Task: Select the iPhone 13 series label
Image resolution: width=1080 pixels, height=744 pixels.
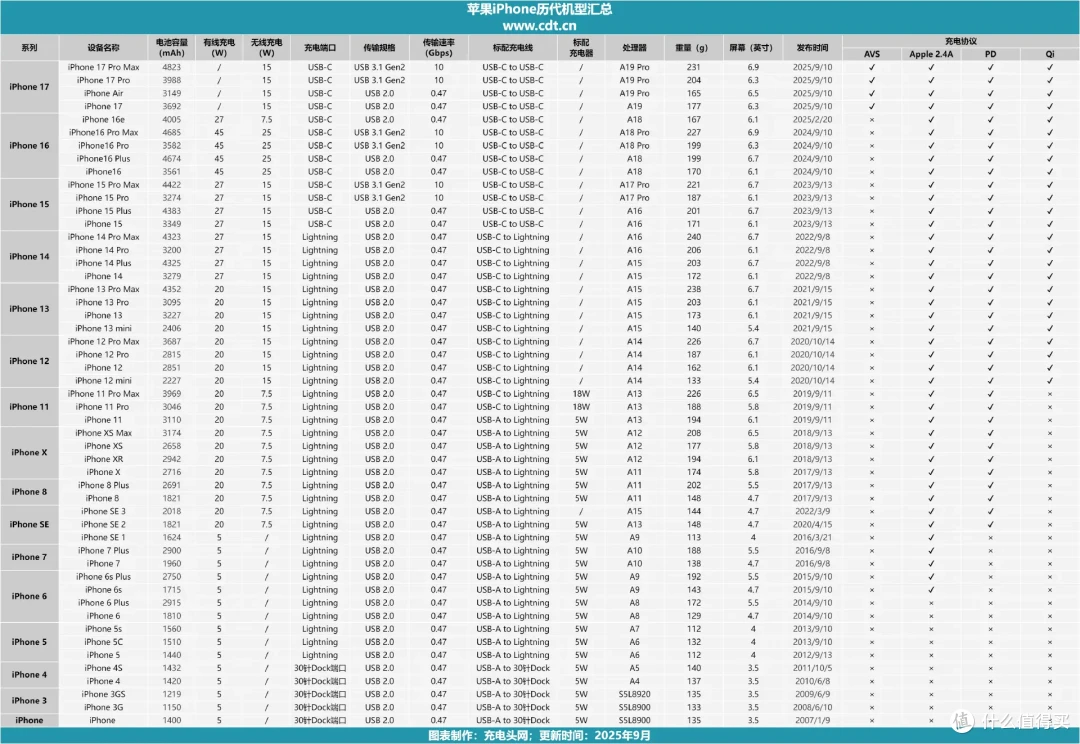Action: coord(29,309)
